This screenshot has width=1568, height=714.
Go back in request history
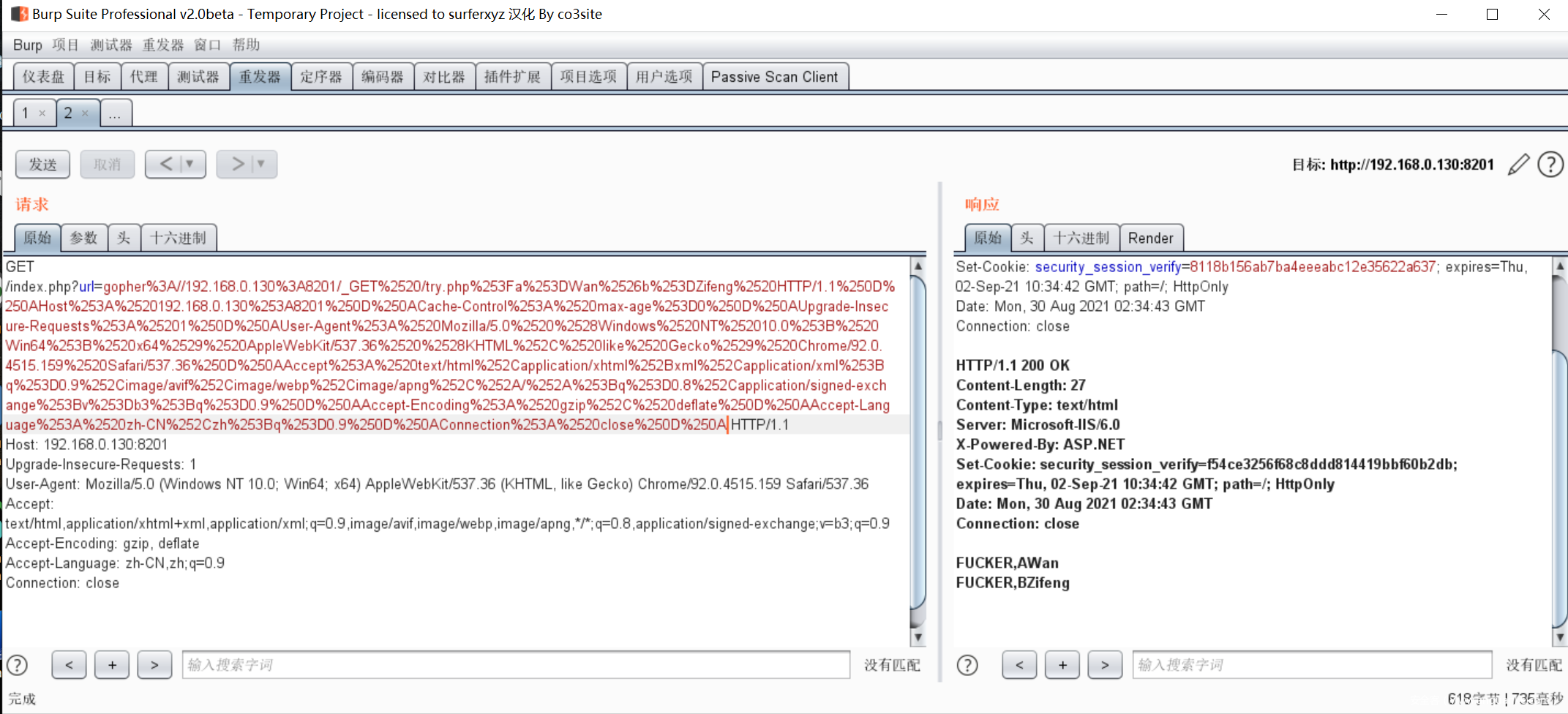165,164
